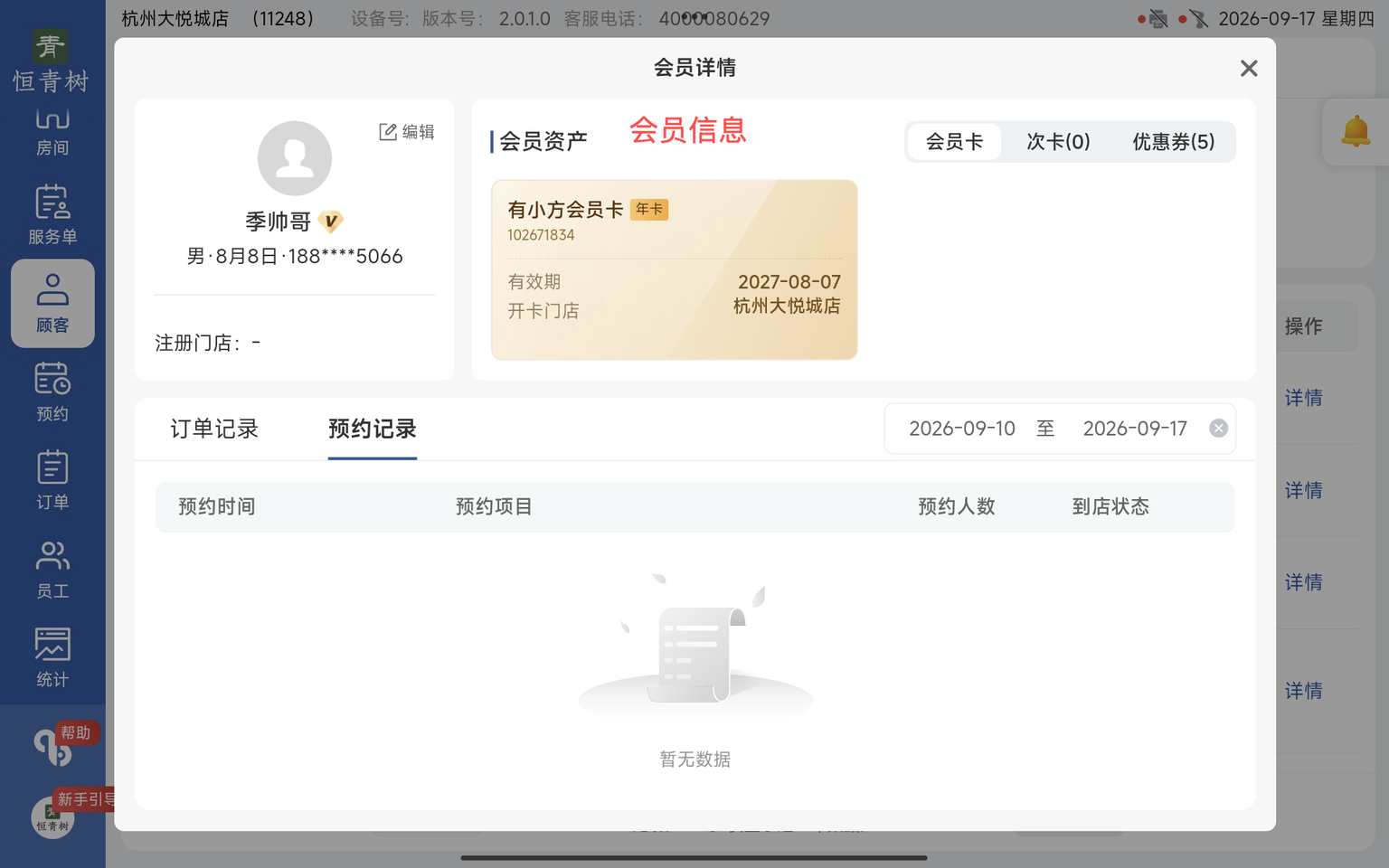
Task: Click the 年卡 tag on the membership card
Action: point(649,210)
